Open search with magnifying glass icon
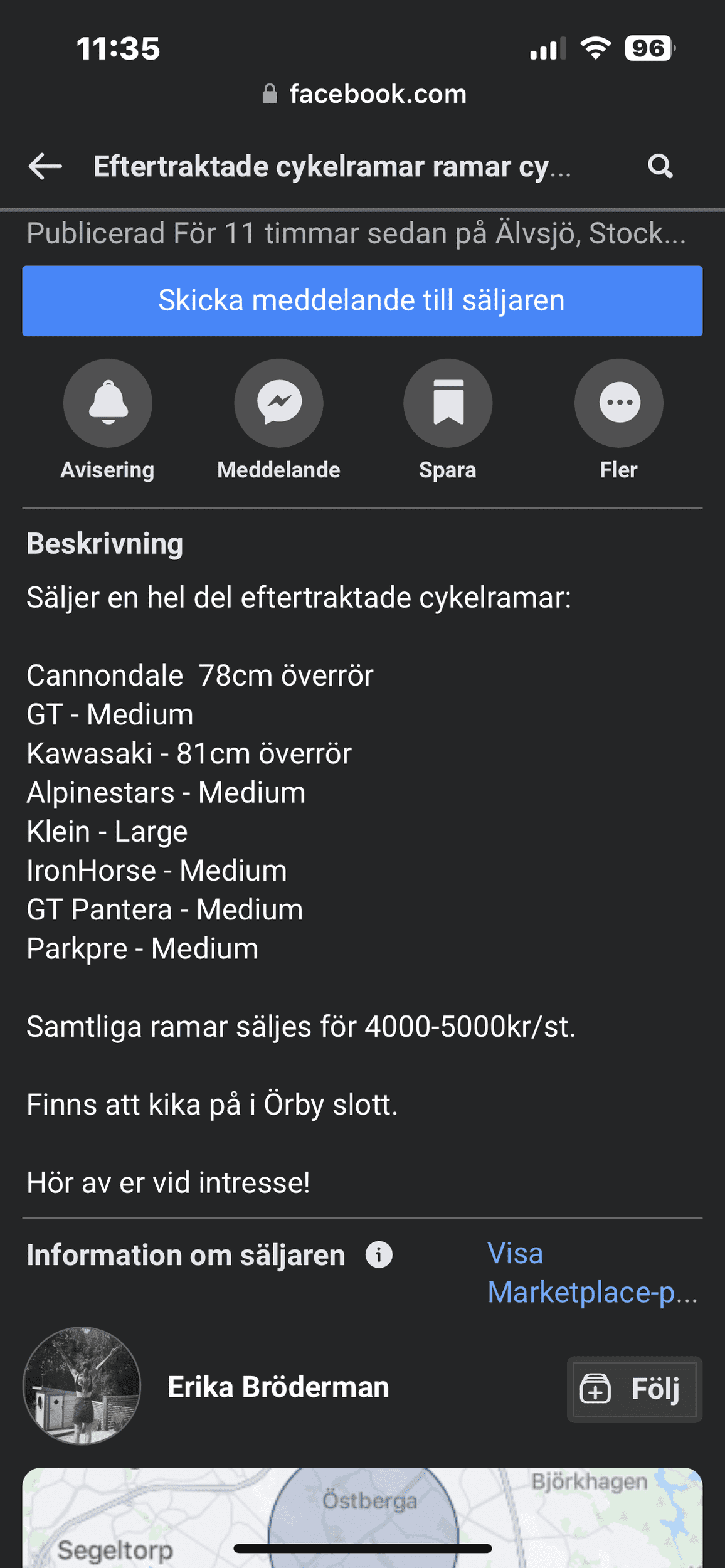725x1568 pixels. coord(660,166)
